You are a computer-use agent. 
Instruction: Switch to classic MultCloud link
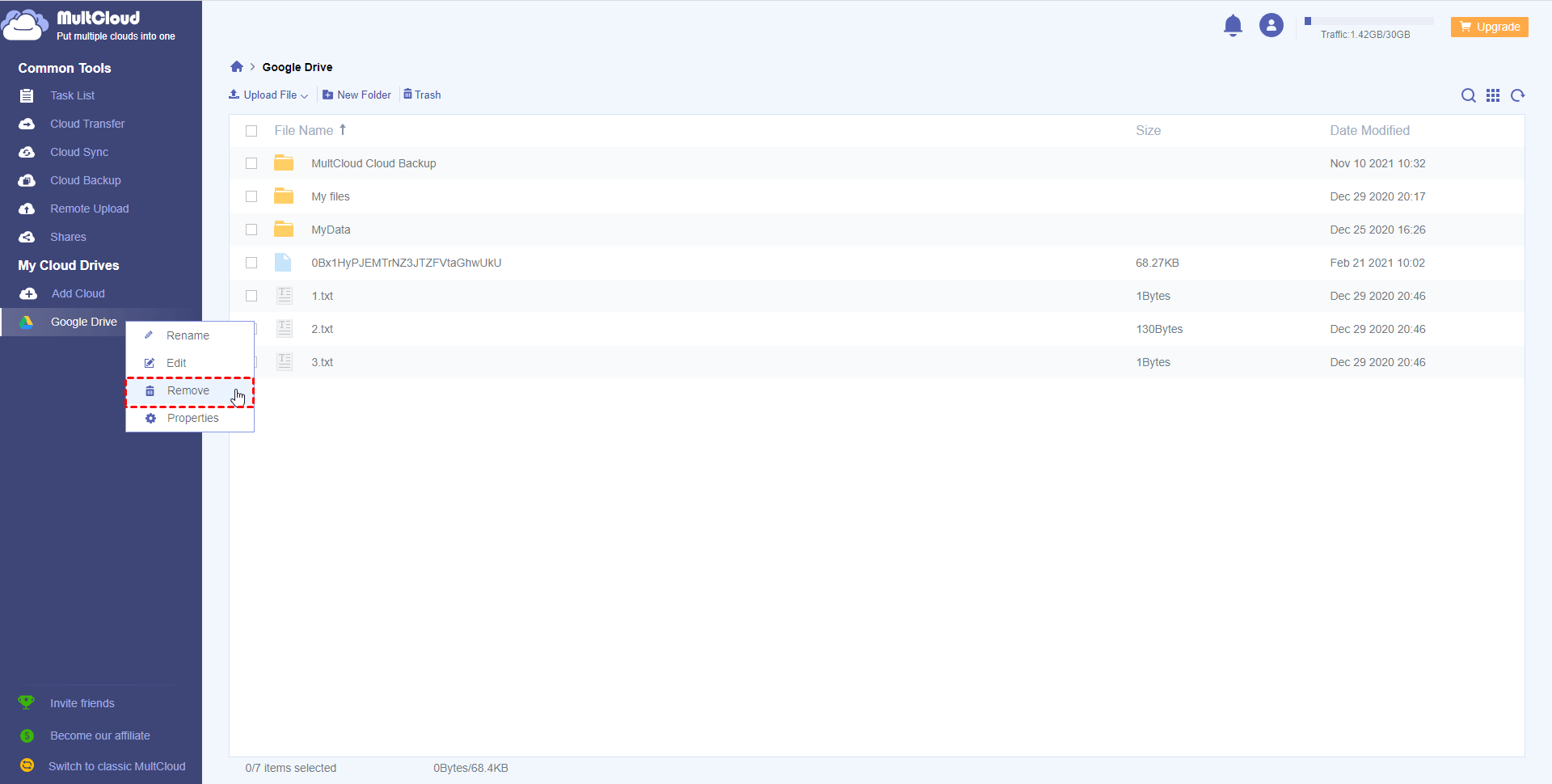click(117, 766)
